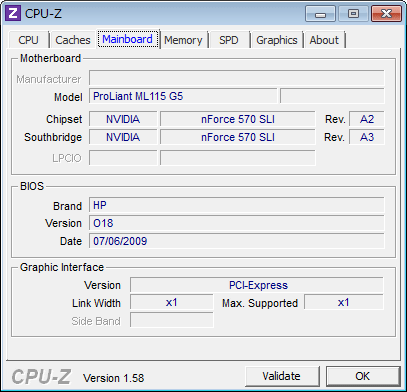Click the ProLiant ML115 G5 model field
The height and width of the screenshot is (392, 407).
[x=183, y=96]
